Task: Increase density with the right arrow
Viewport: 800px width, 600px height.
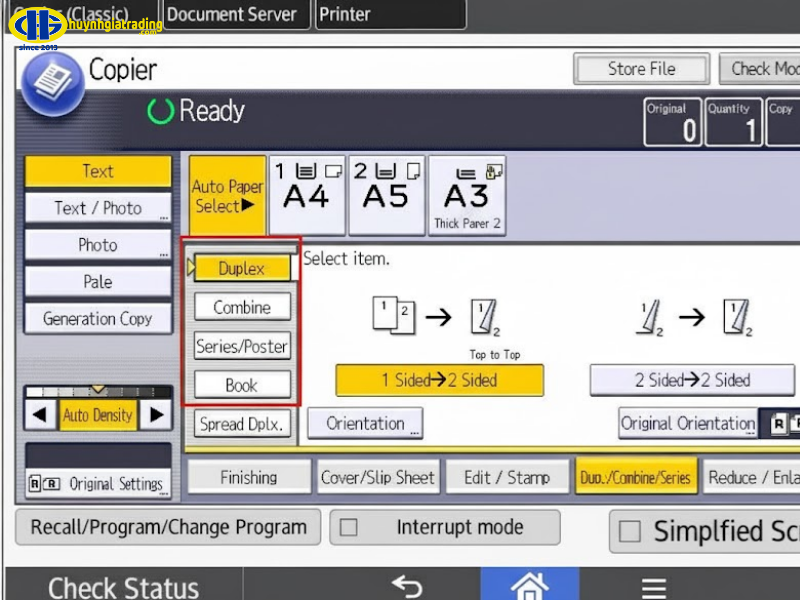Action: point(156,415)
